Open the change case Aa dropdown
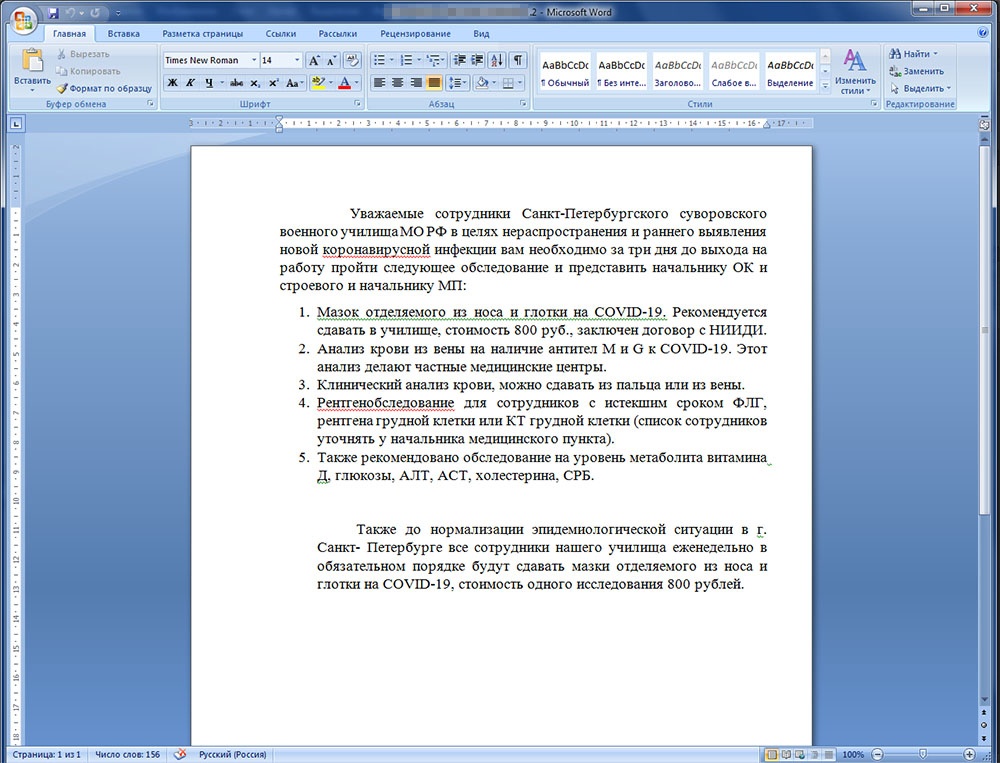The width and height of the screenshot is (1000, 763). [294, 83]
